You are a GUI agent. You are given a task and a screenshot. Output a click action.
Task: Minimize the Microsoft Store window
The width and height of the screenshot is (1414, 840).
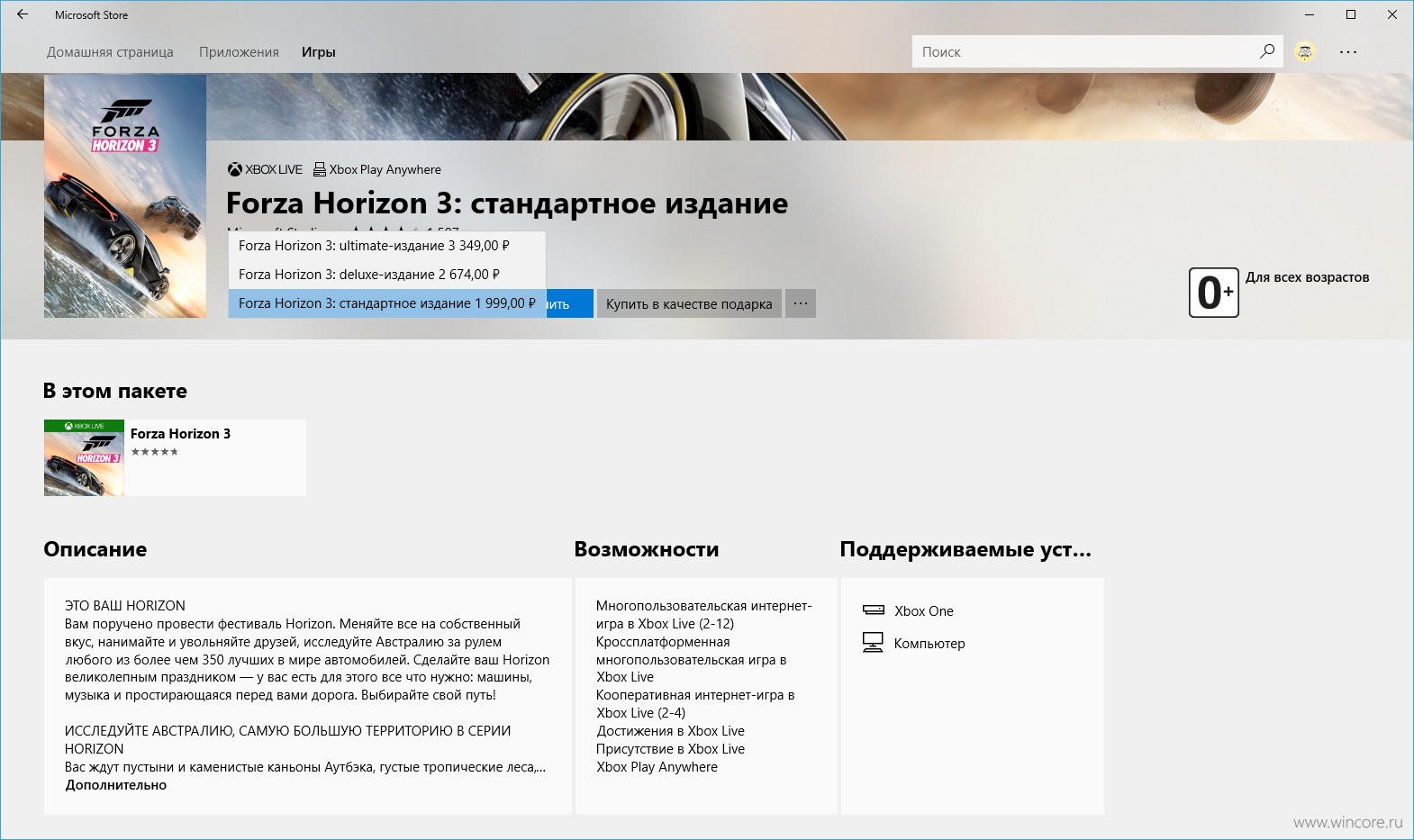click(x=1310, y=14)
